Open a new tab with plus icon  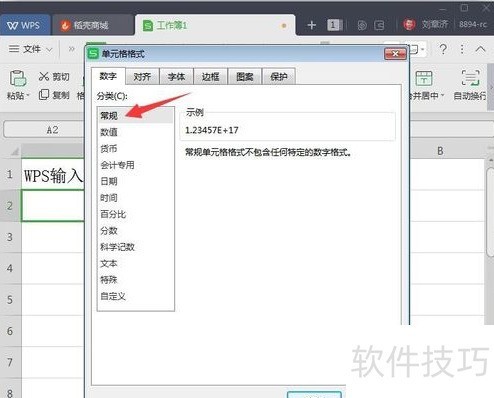[x=311, y=25]
